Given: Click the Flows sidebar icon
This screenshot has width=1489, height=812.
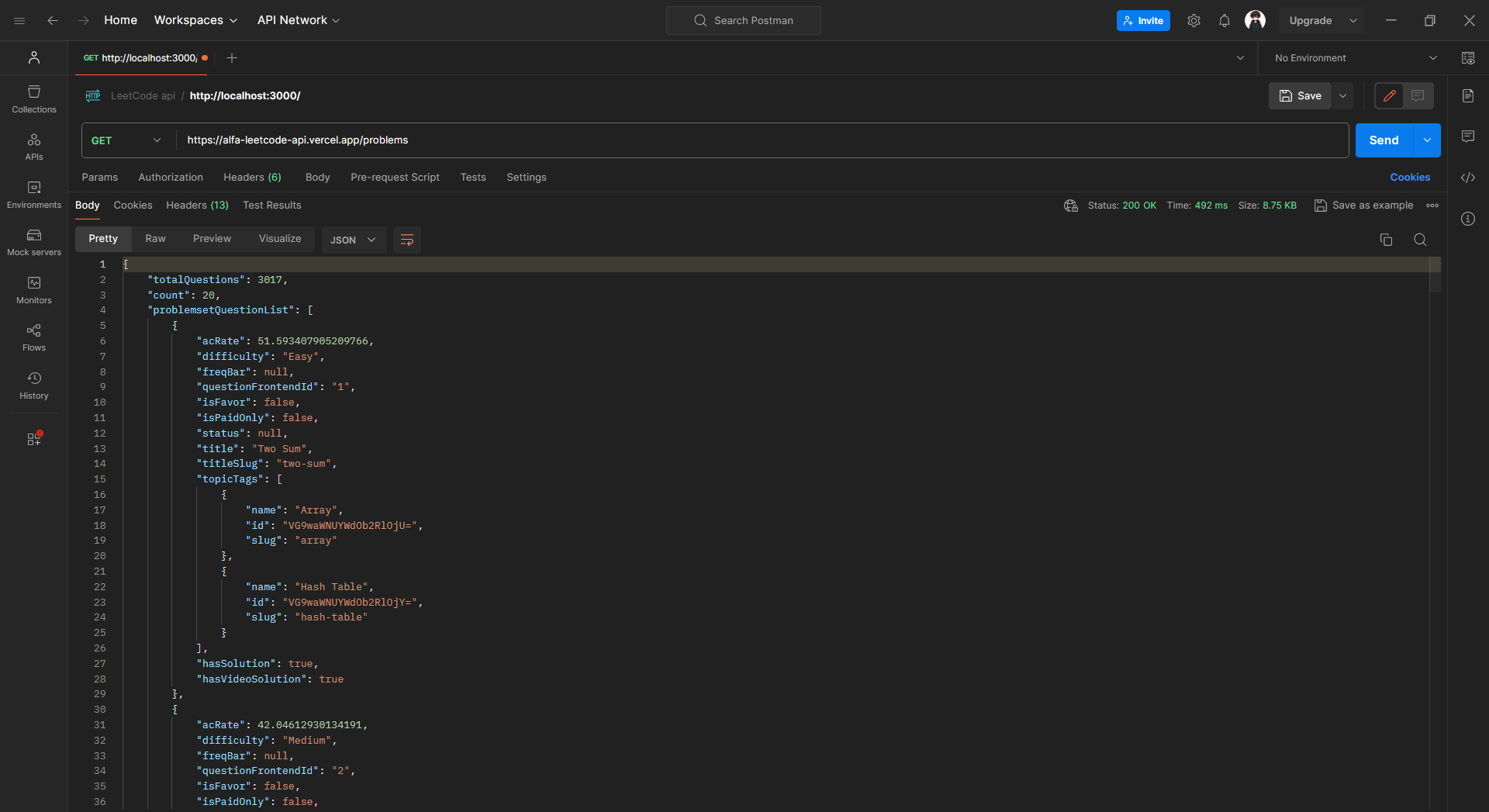Looking at the screenshot, I should (x=34, y=337).
